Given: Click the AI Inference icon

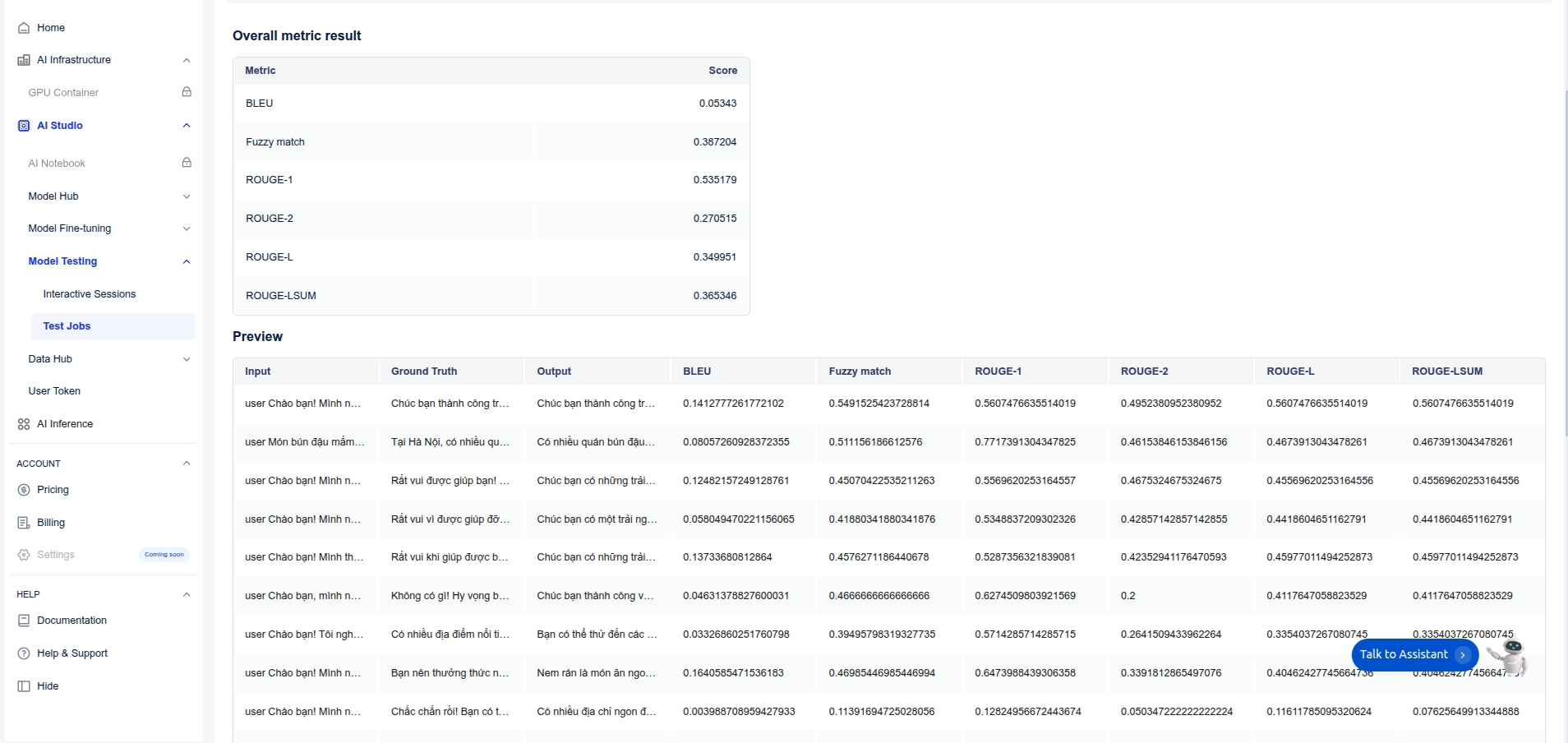Looking at the screenshot, I should 24,424.
